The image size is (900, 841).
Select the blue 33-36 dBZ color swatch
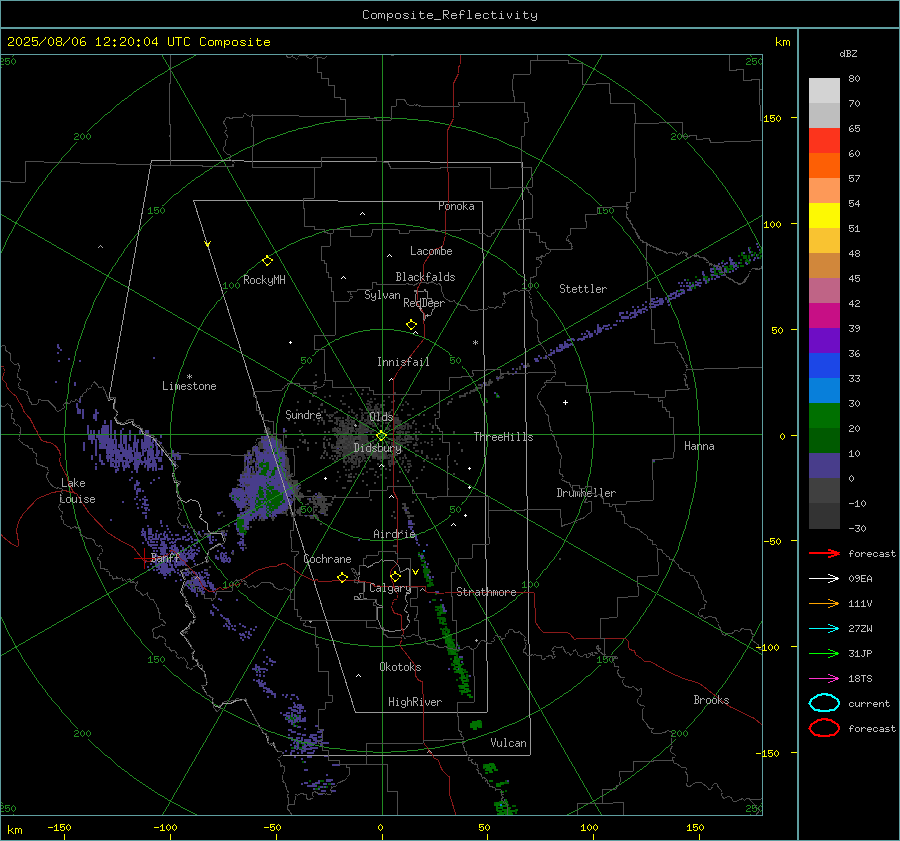824,366
